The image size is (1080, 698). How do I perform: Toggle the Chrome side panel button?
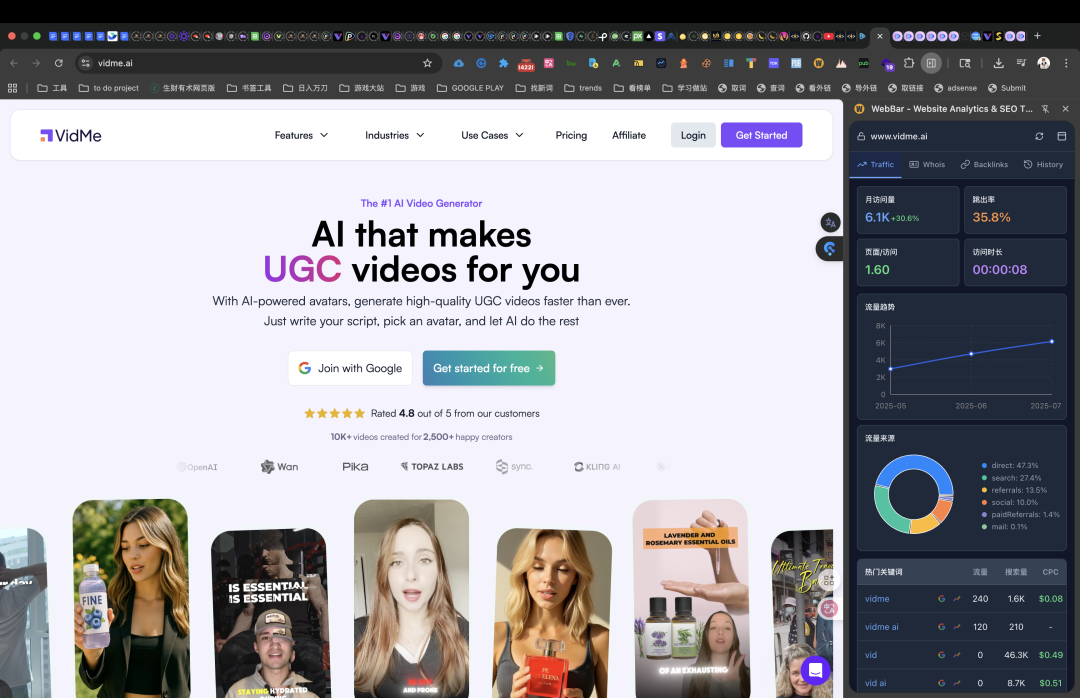(931, 63)
